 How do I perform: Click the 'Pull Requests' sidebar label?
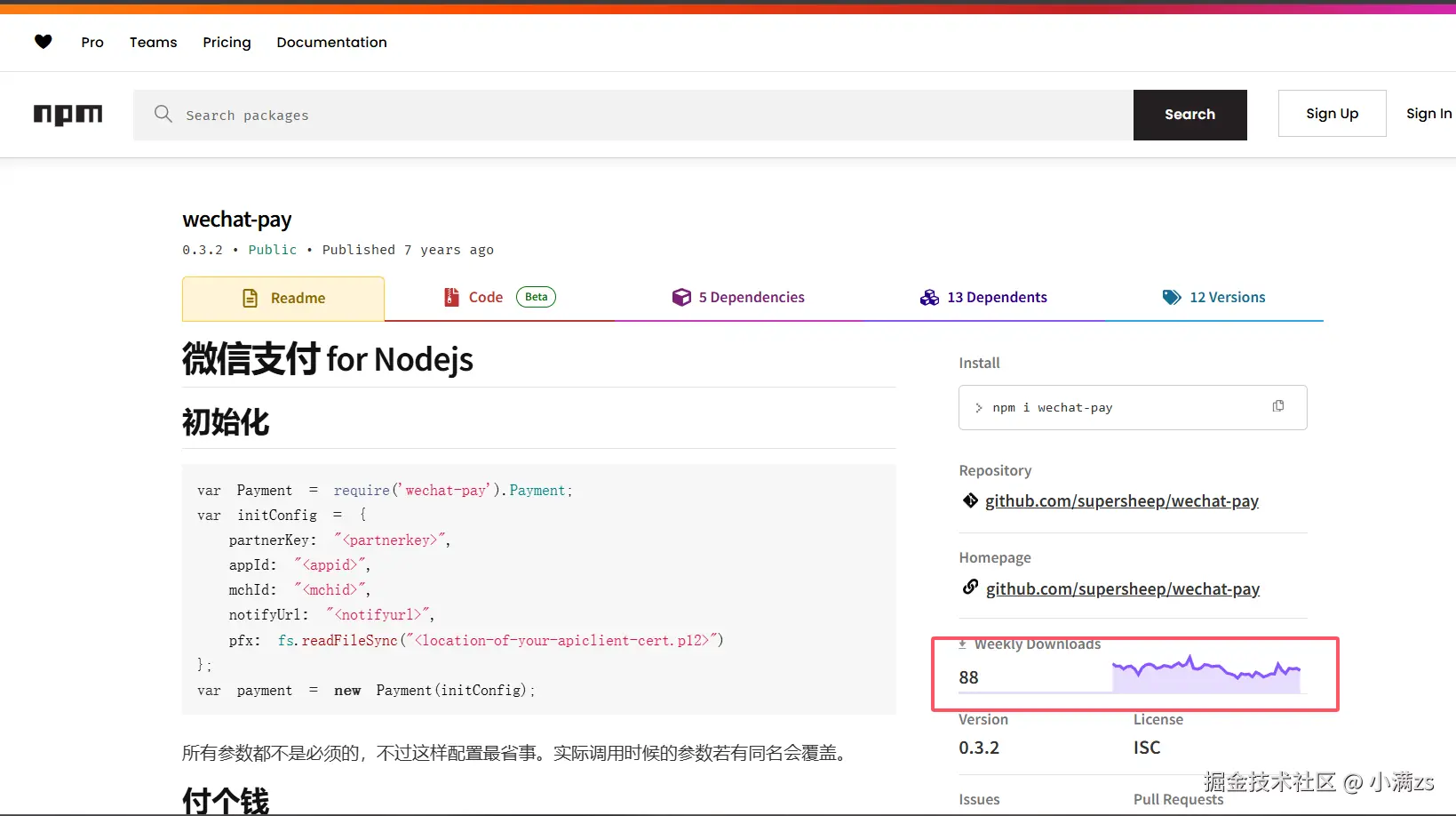1178,799
